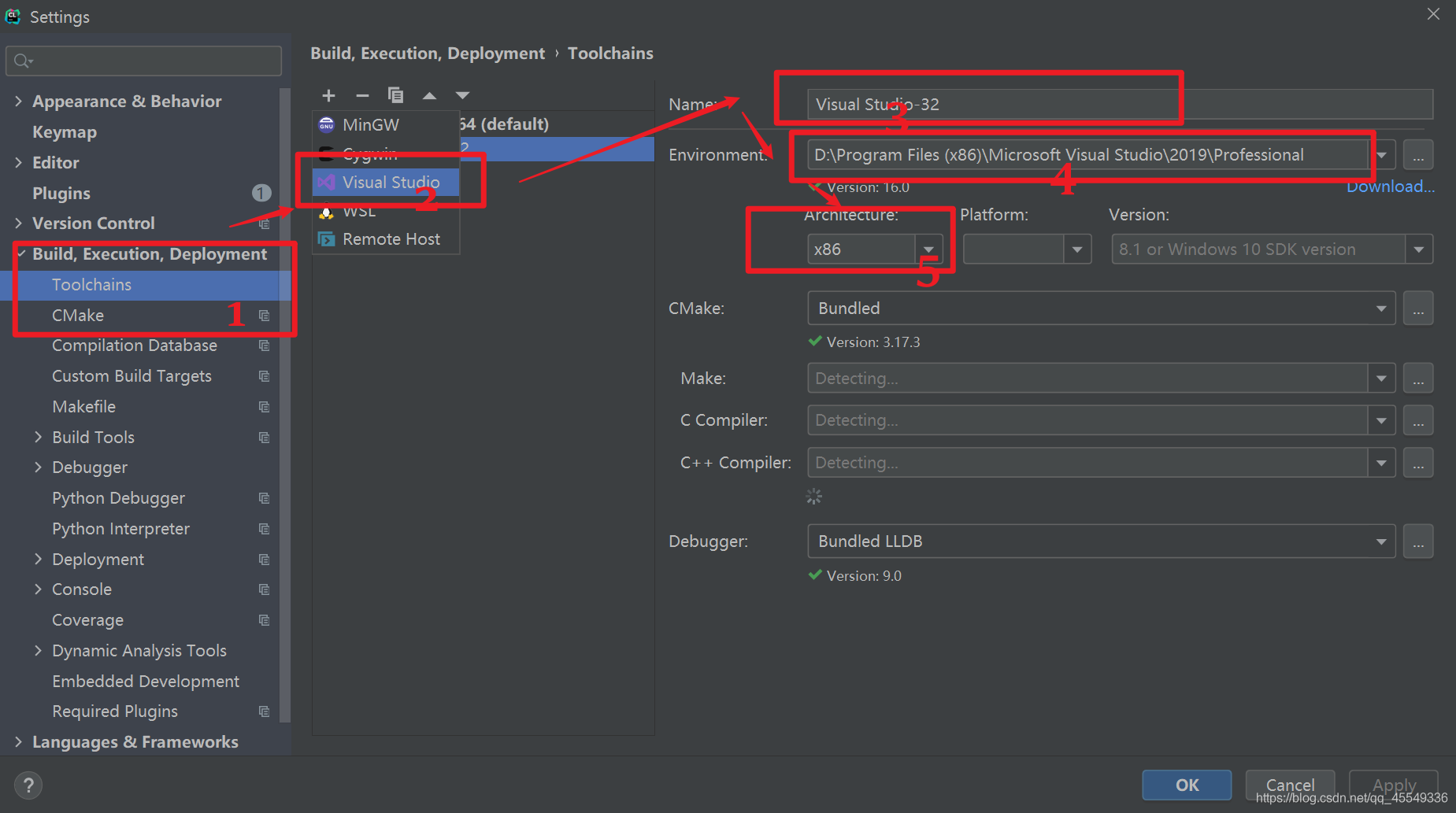
Task: Click project-level icon beside Console
Action: [265, 589]
